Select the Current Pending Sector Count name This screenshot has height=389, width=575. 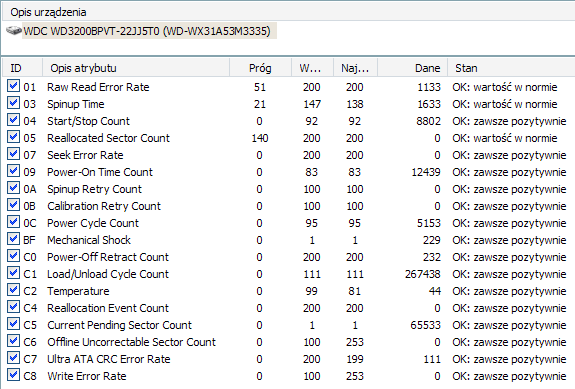click(120, 325)
